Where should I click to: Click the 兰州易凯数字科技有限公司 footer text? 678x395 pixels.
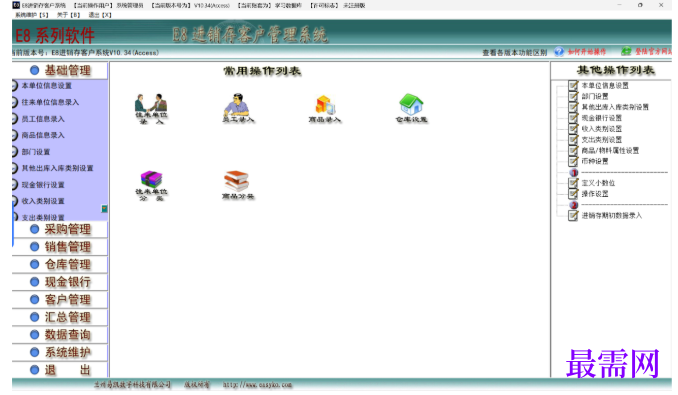(132, 385)
